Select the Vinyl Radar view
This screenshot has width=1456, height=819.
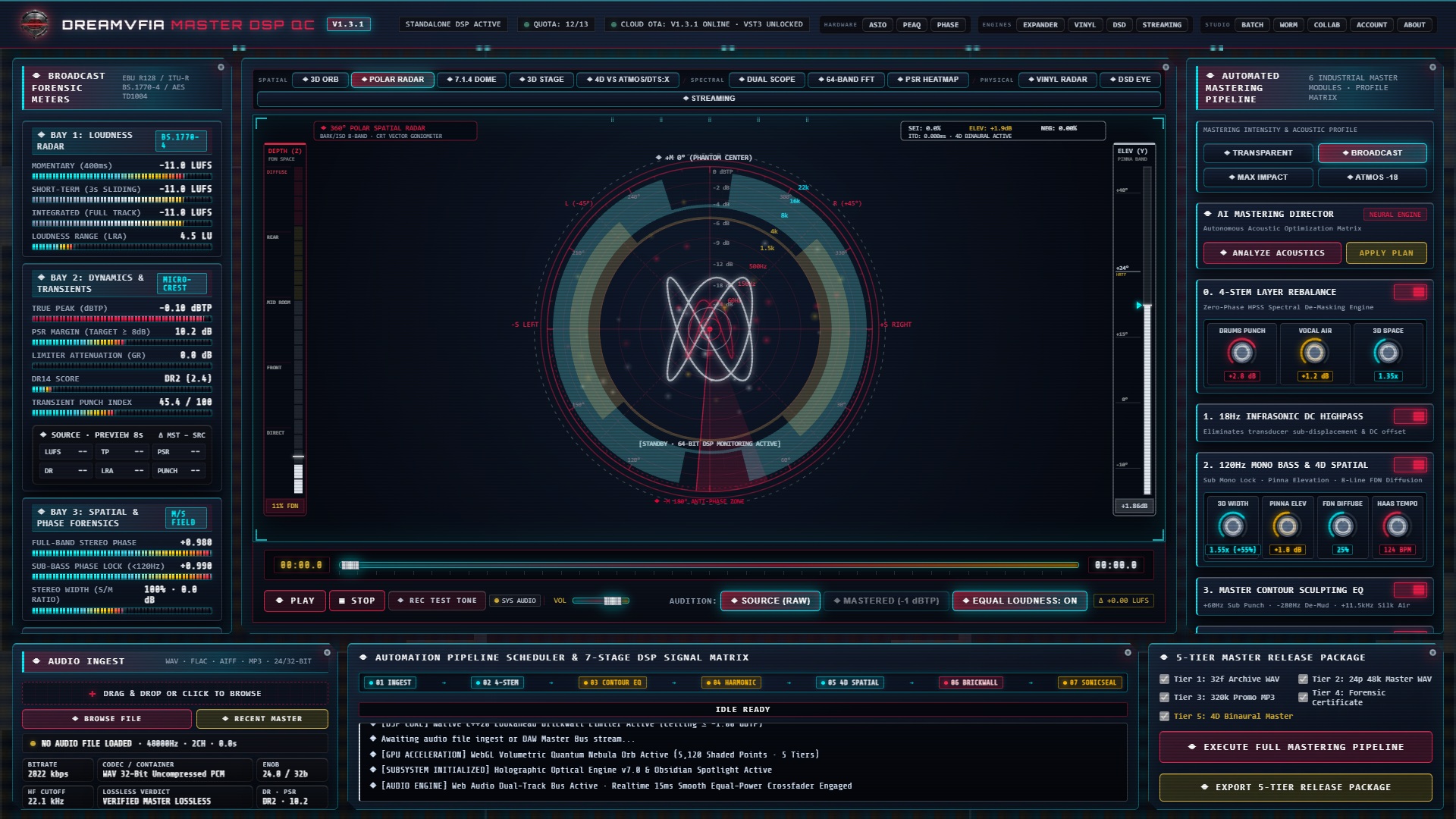click(x=1057, y=80)
